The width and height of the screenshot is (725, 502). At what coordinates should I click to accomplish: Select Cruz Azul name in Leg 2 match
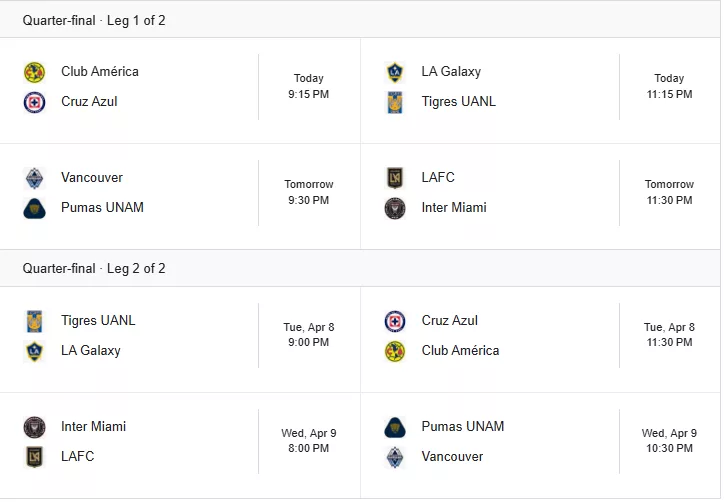click(449, 320)
